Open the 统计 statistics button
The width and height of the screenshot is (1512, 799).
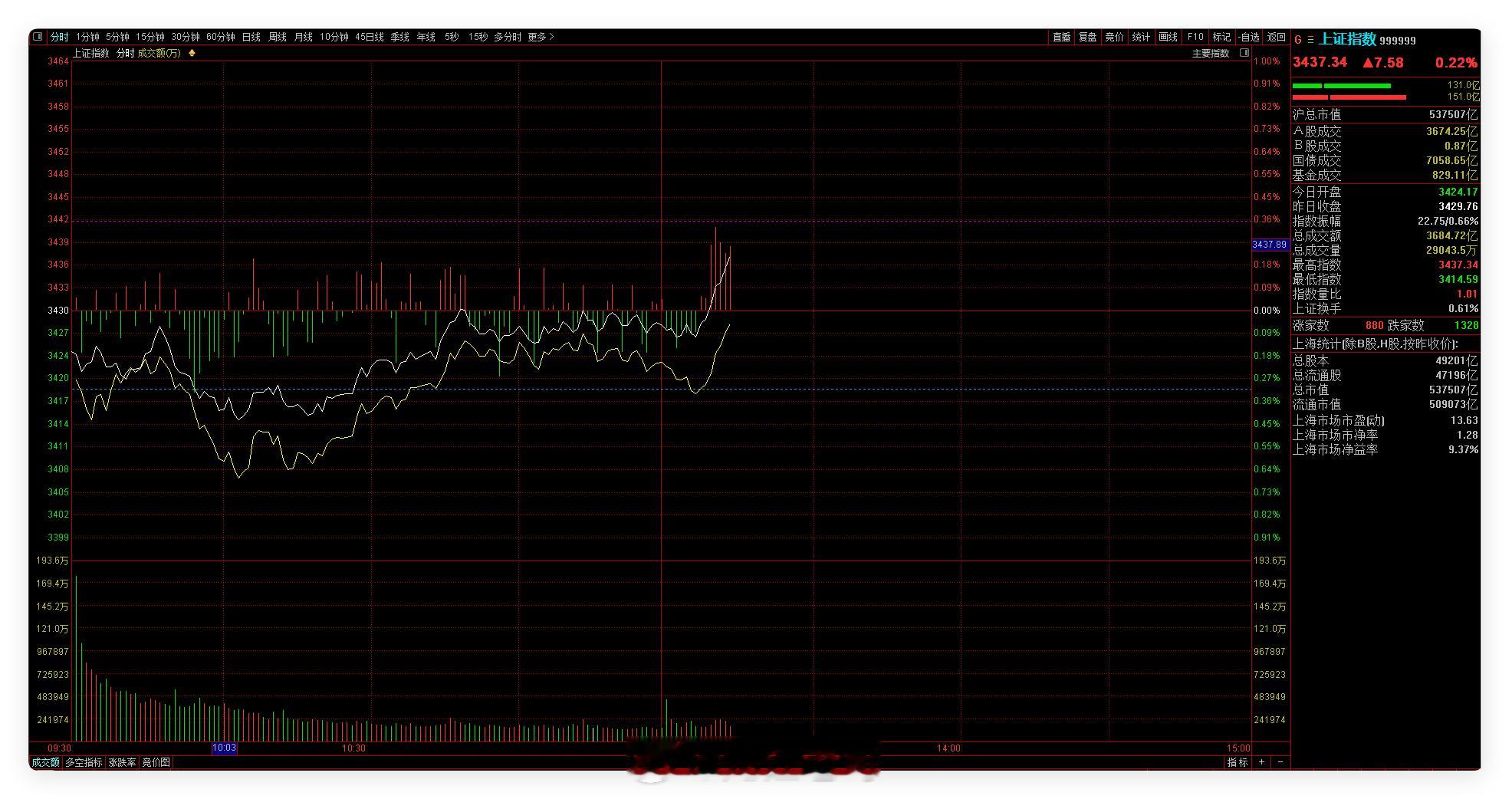click(x=1142, y=37)
